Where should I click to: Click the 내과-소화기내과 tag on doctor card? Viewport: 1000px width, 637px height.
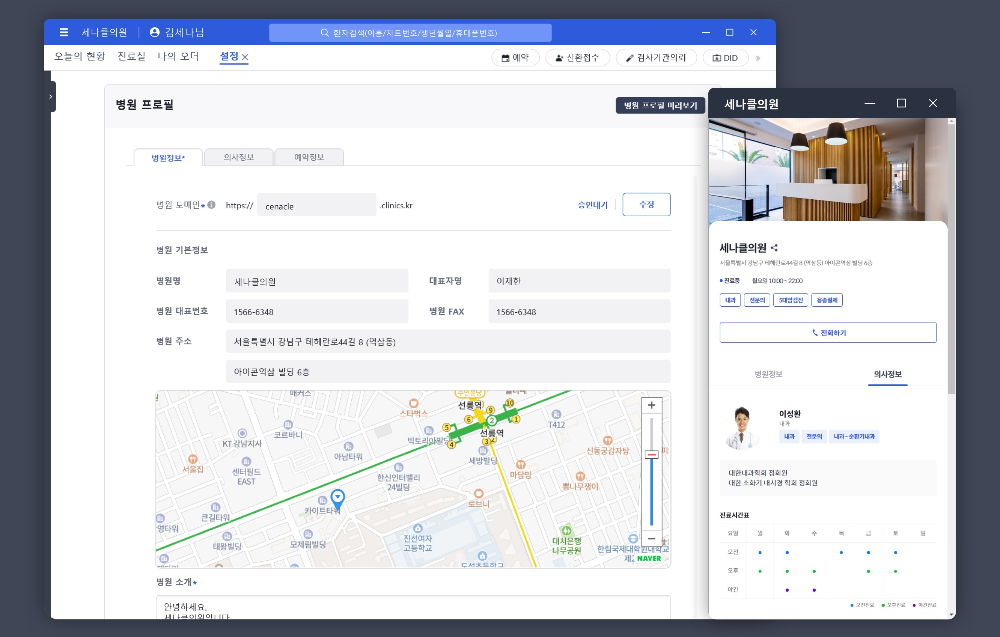click(x=854, y=437)
